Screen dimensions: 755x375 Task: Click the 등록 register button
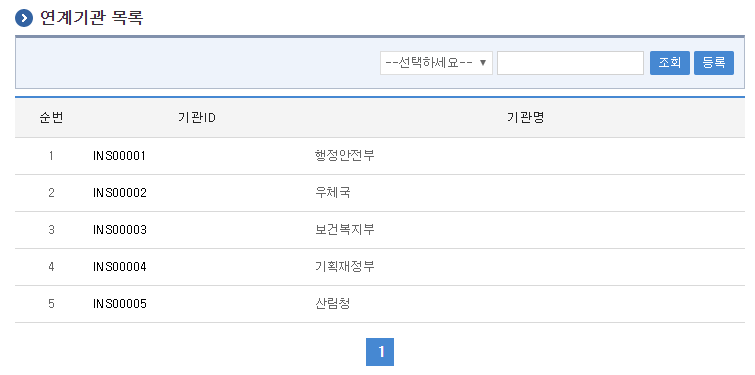(x=714, y=63)
